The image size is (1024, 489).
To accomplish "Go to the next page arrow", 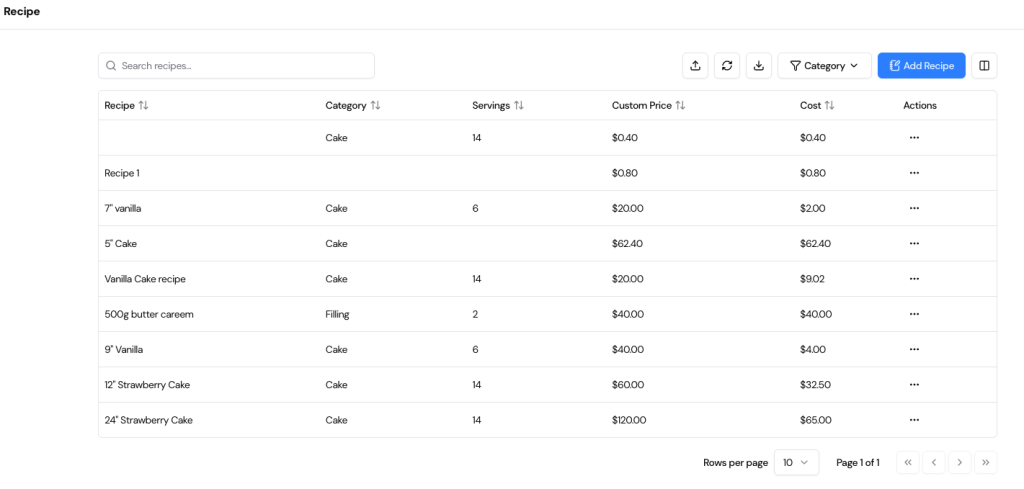I will [959, 462].
